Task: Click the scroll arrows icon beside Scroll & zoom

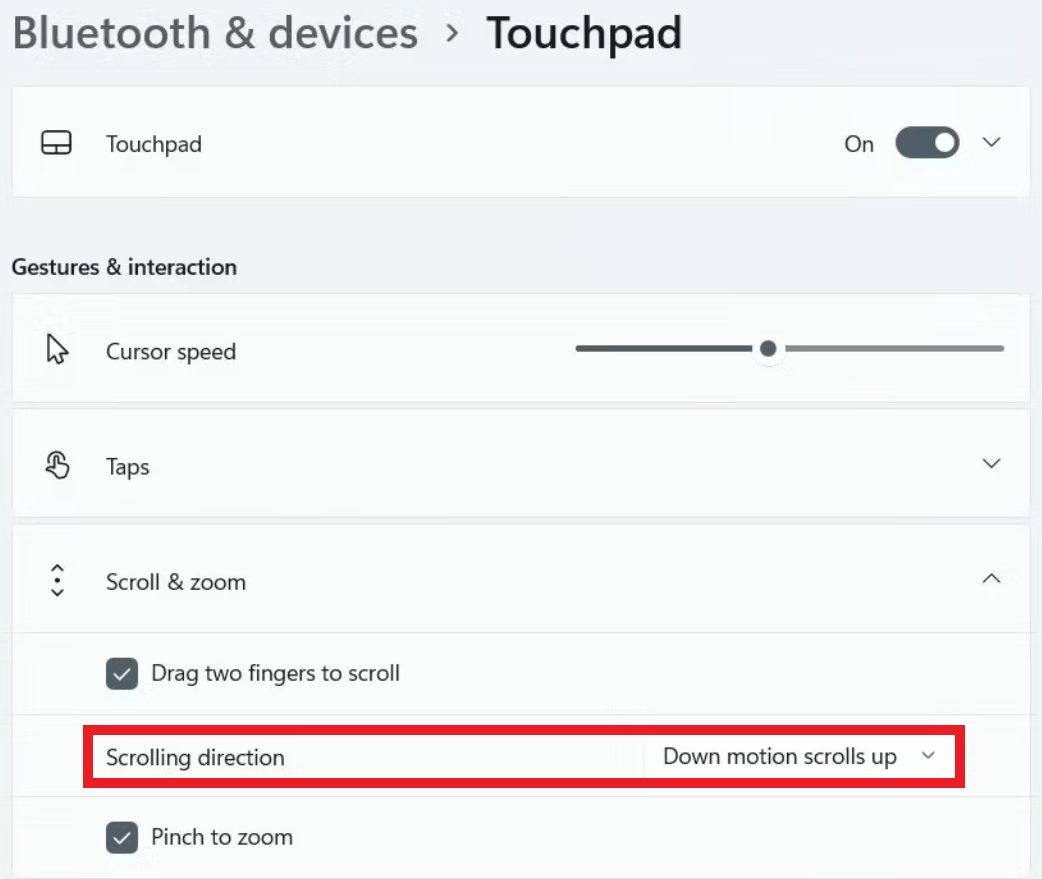Action: point(57,579)
